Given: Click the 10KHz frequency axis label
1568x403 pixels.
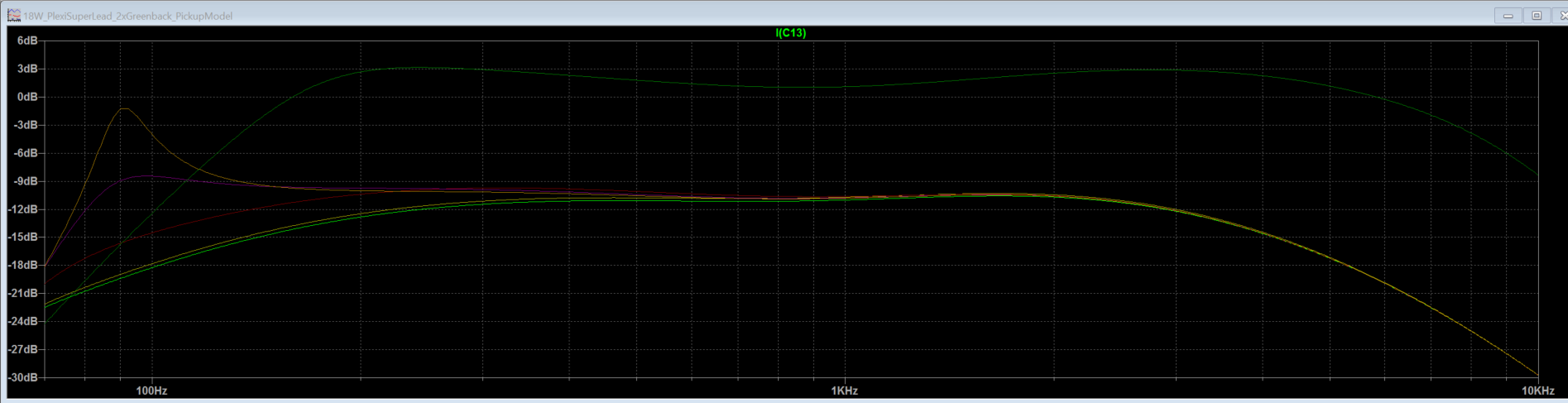Looking at the screenshot, I should click(x=1537, y=391).
